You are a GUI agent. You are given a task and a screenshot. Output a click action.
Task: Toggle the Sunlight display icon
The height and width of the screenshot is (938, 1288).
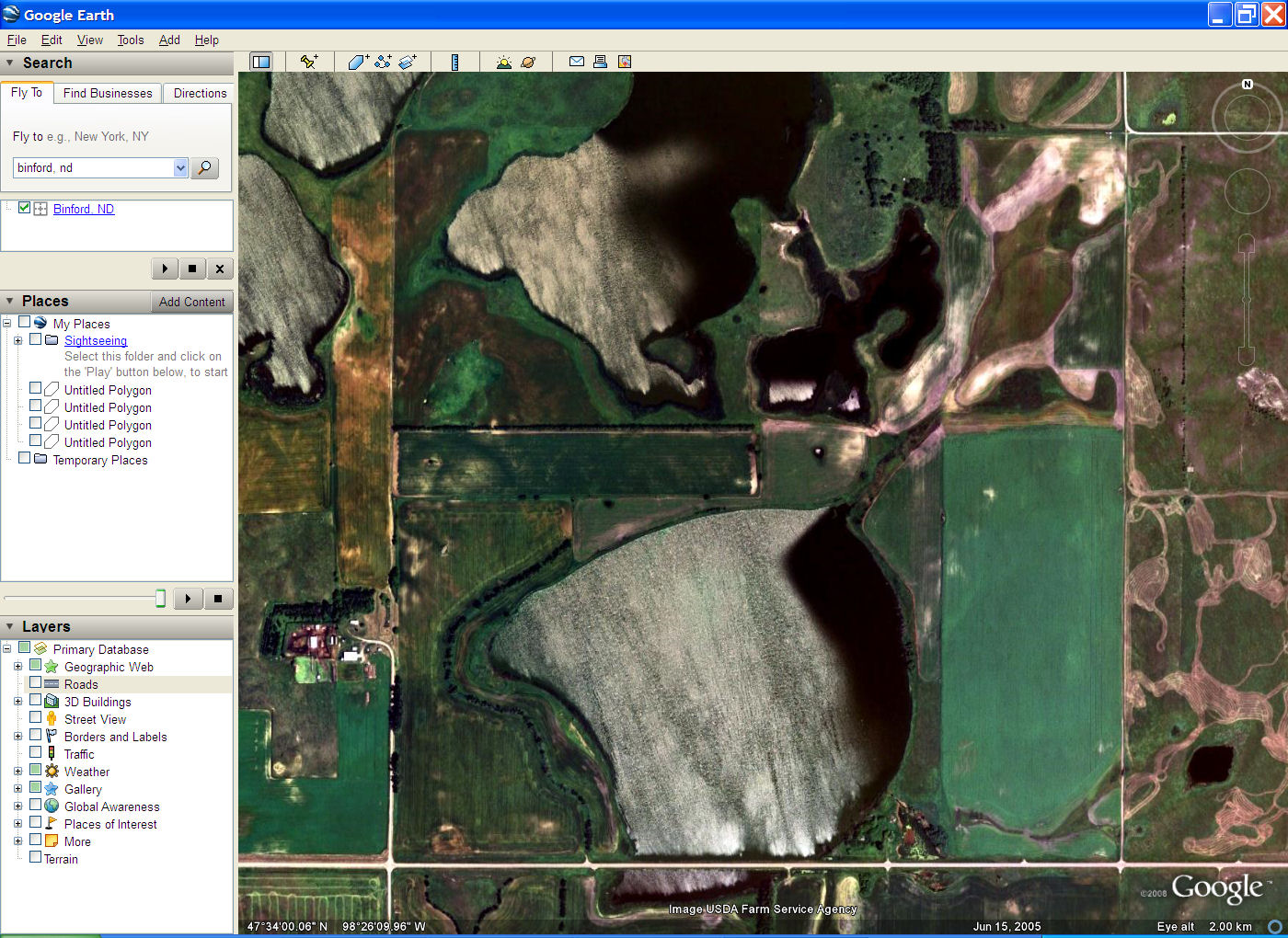pos(503,62)
